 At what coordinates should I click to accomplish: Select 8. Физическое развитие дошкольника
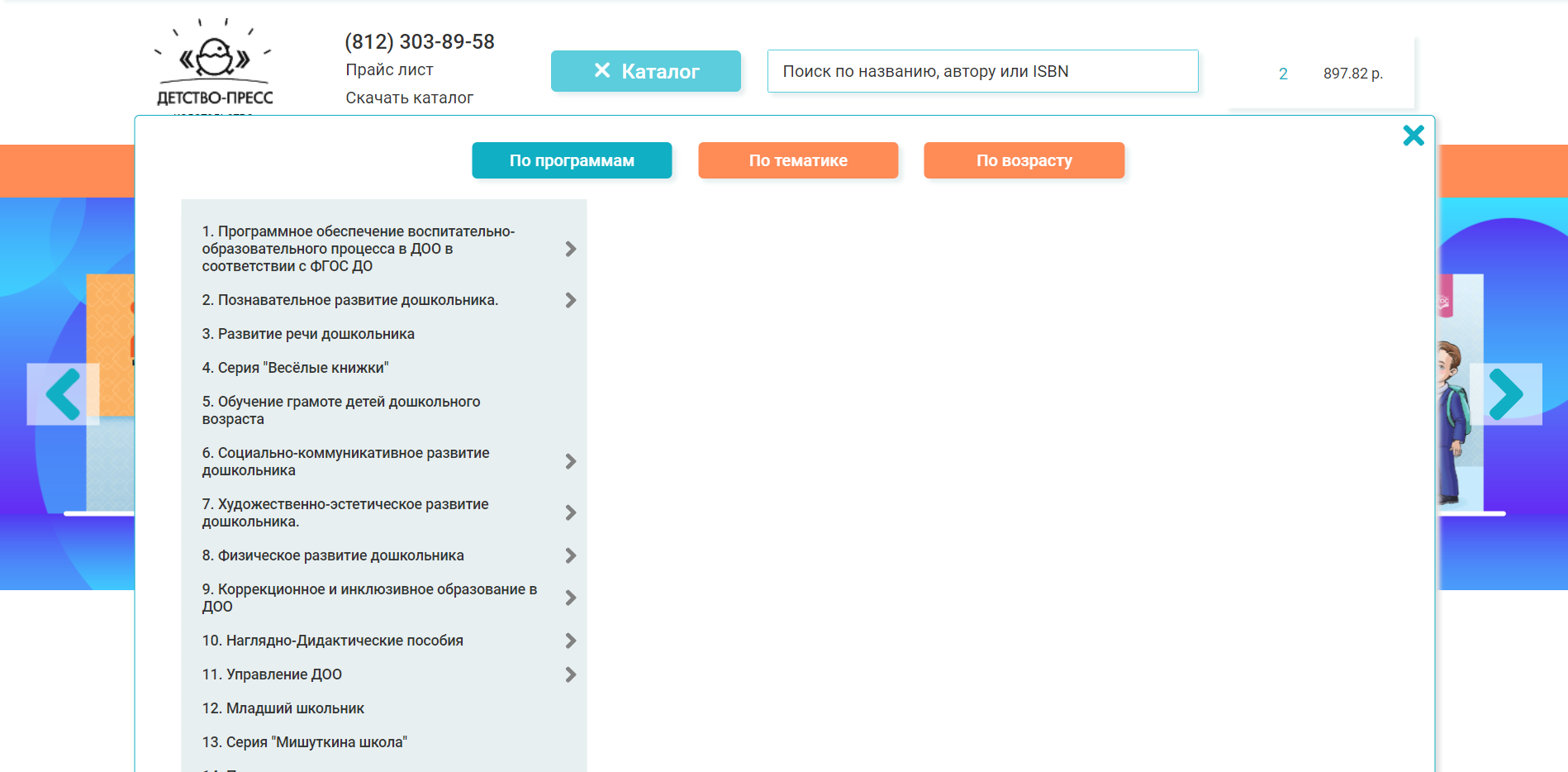(x=333, y=555)
